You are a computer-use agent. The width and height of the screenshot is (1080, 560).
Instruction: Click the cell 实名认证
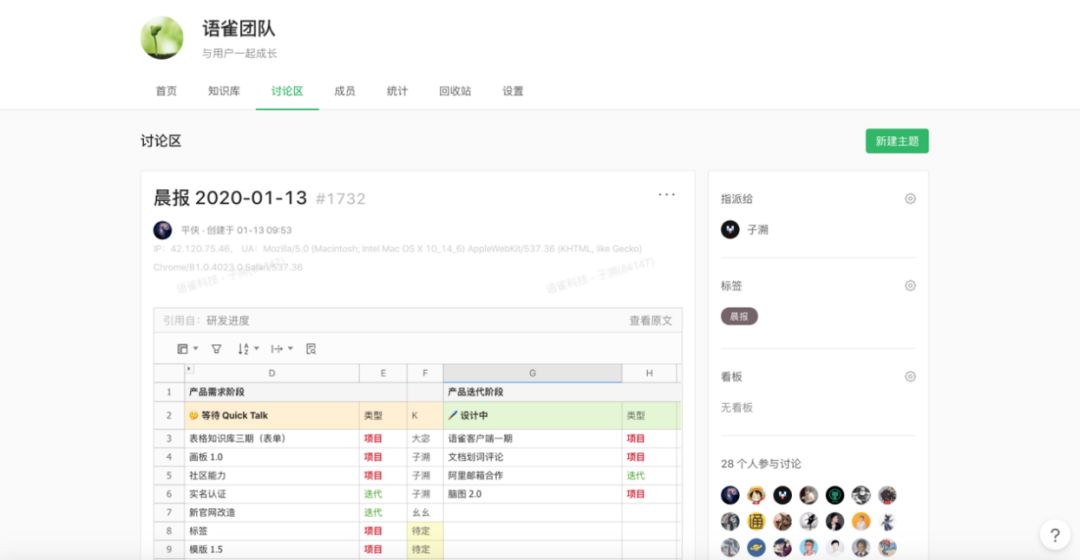tap(271, 494)
